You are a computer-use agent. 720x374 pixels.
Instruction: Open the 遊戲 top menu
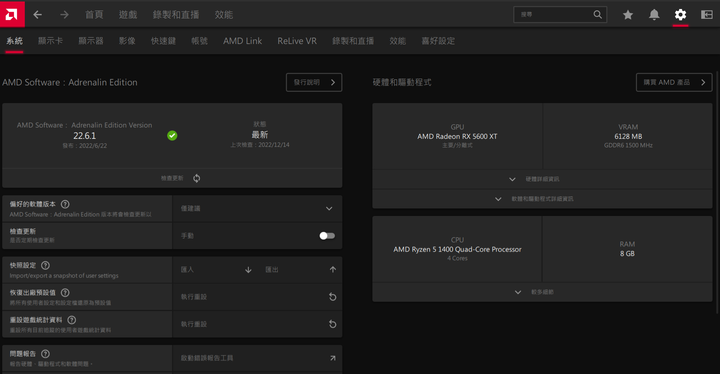point(128,15)
